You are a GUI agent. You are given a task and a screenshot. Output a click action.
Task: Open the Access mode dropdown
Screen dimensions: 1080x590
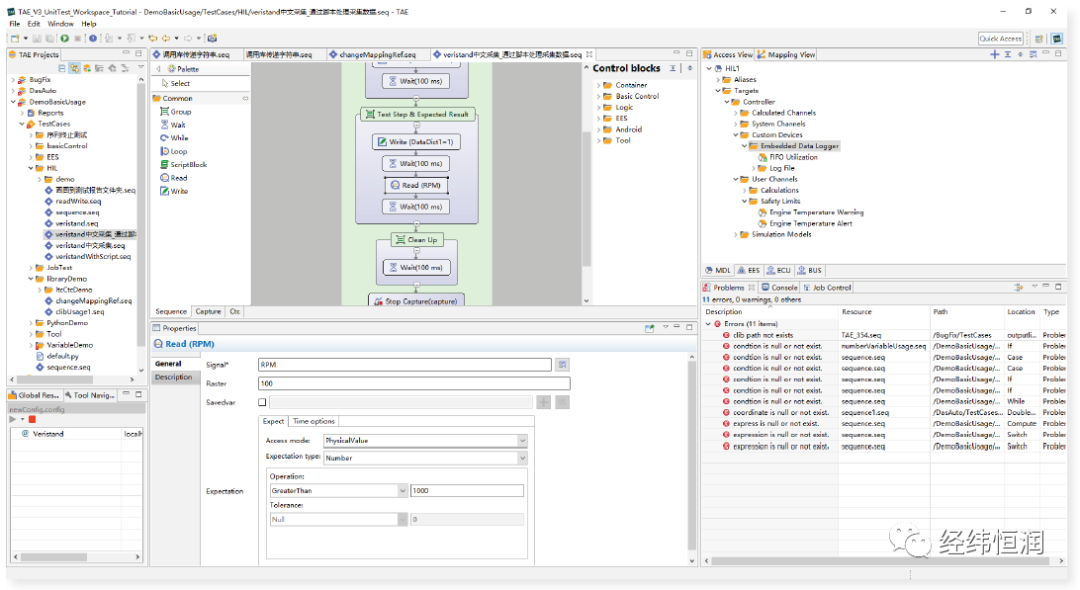coord(522,441)
